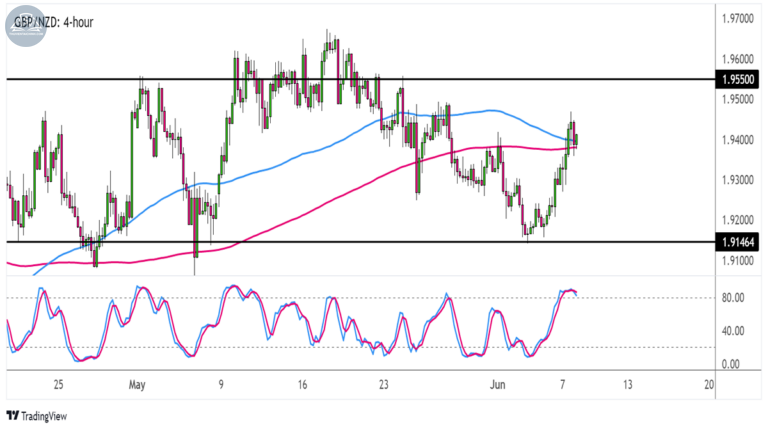Click the 20 date label on time axis
The image size is (768, 432).
tap(709, 384)
